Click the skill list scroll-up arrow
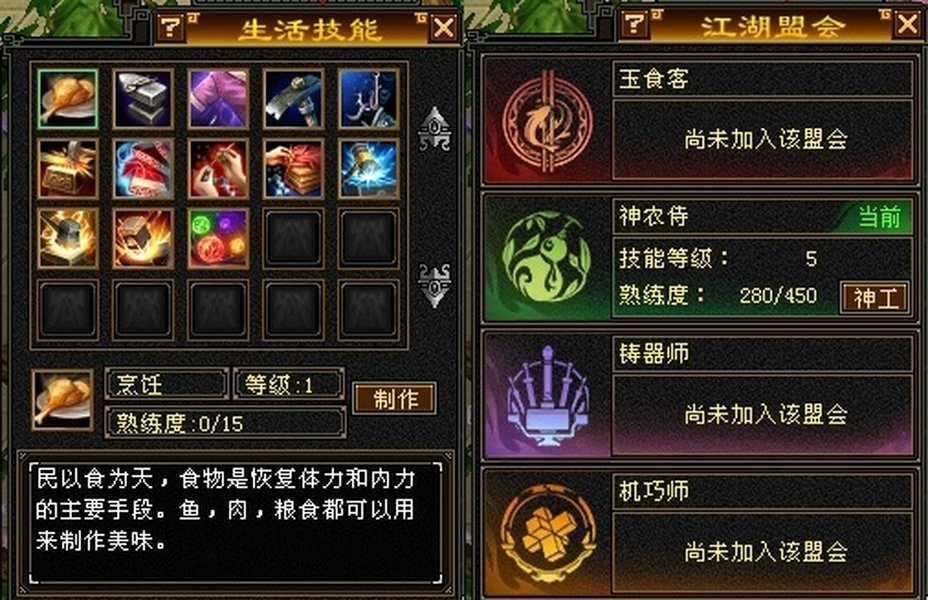928x600 pixels. coord(434,129)
